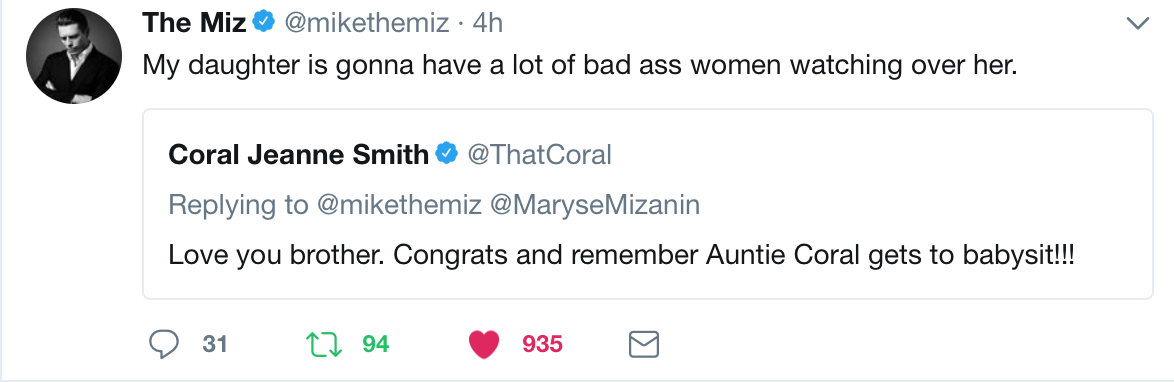This screenshot has width=1174, height=382.
Task: Open Coral Jeanne Smith's profile name
Action: pos(299,155)
